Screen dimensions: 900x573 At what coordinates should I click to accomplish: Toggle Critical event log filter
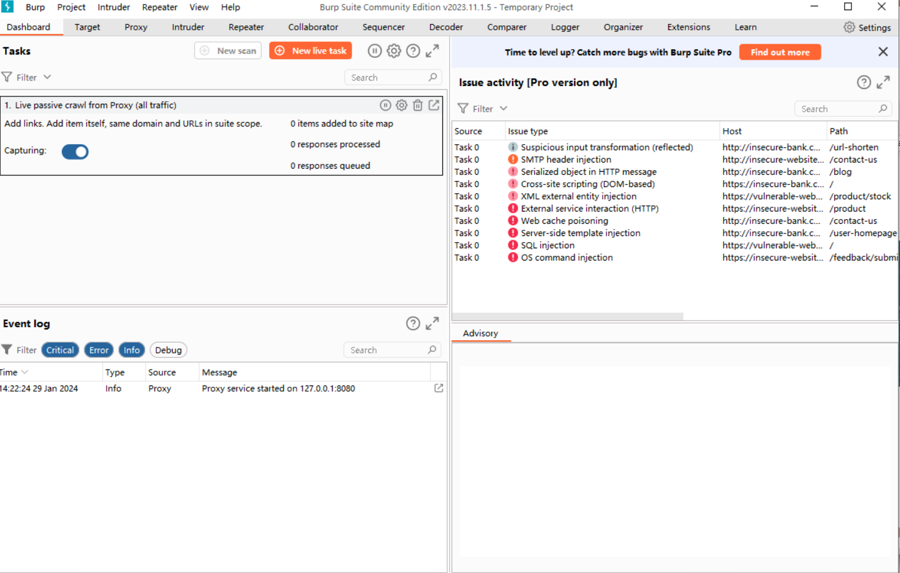click(60, 350)
